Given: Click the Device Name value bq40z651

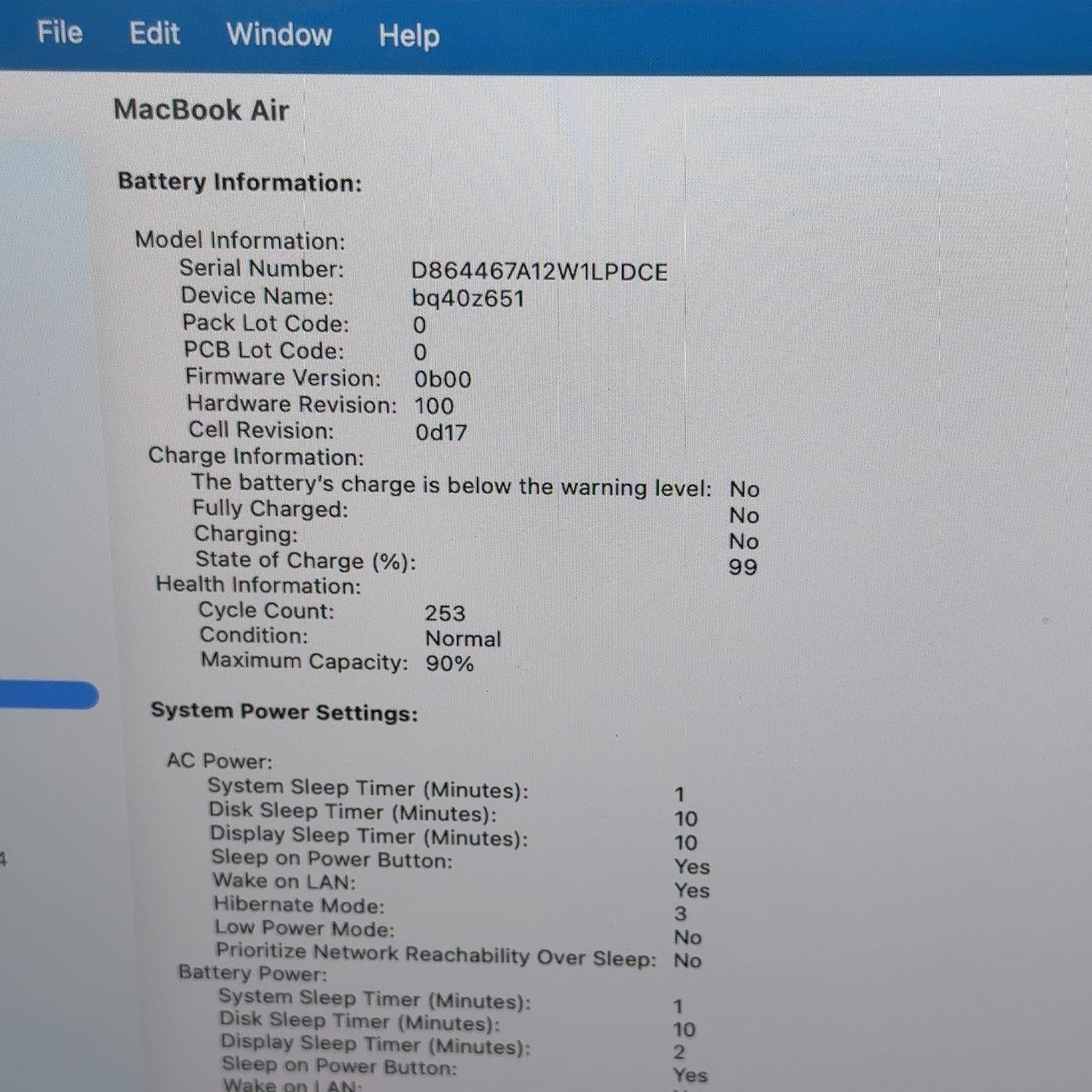Looking at the screenshot, I should coord(468,299).
